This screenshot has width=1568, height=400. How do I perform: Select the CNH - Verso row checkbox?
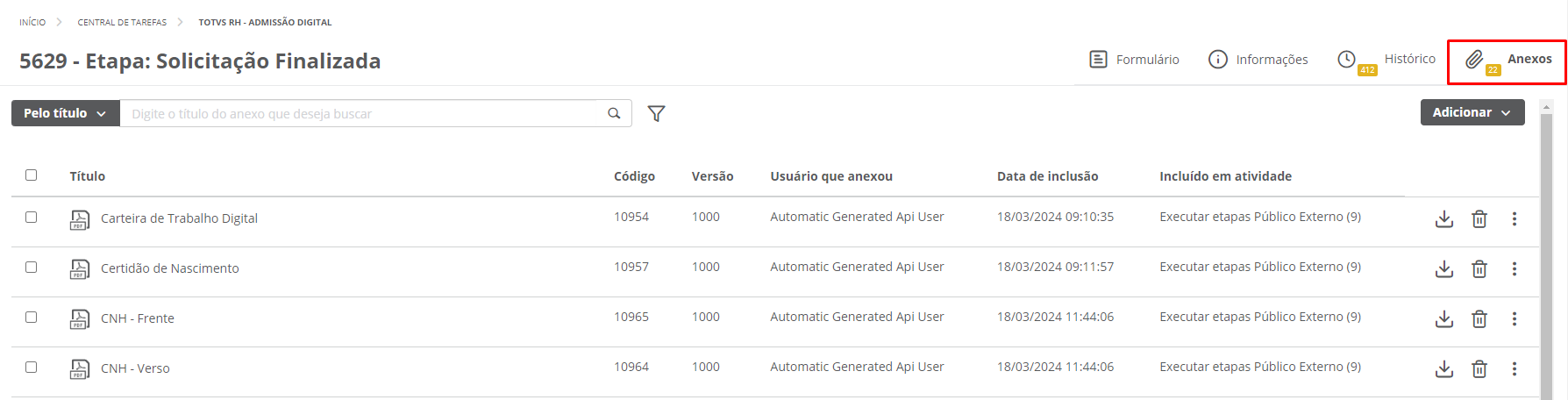(32, 368)
